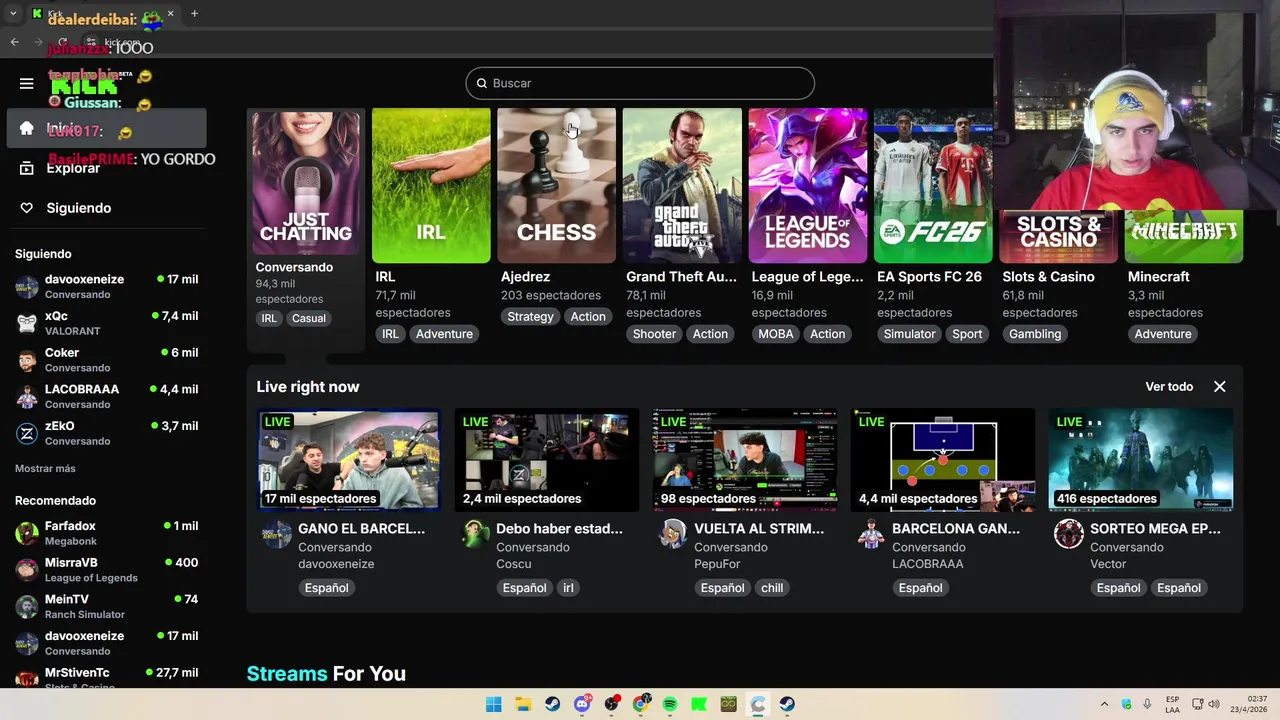Open LACOBRAAA avatar beside BARCELONA GAN

pyautogui.click(x=871, y=534)
